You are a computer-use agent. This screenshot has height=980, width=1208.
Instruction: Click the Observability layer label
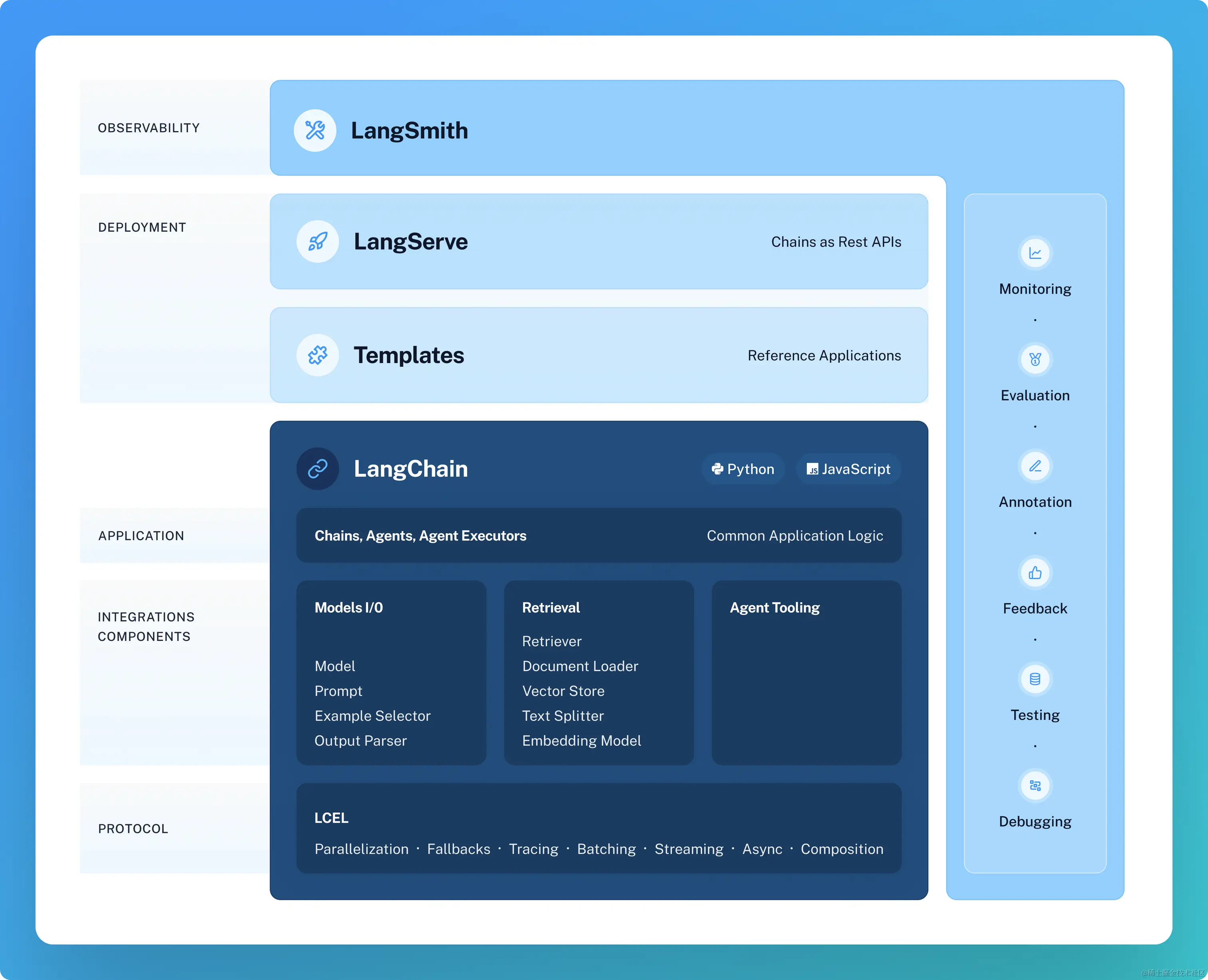tap(149, 128)
